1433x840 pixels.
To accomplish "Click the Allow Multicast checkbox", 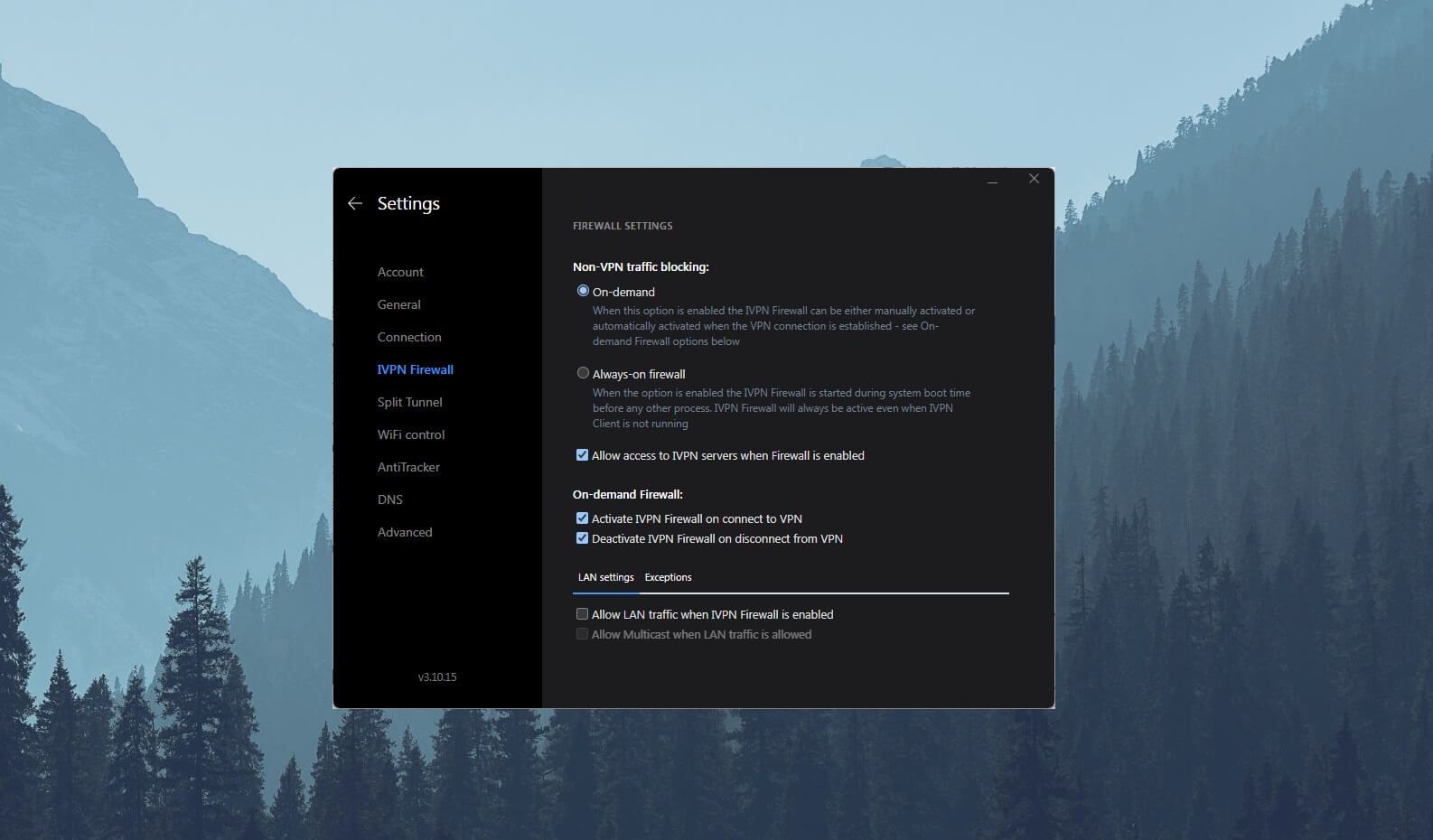I will click(582, 634).
